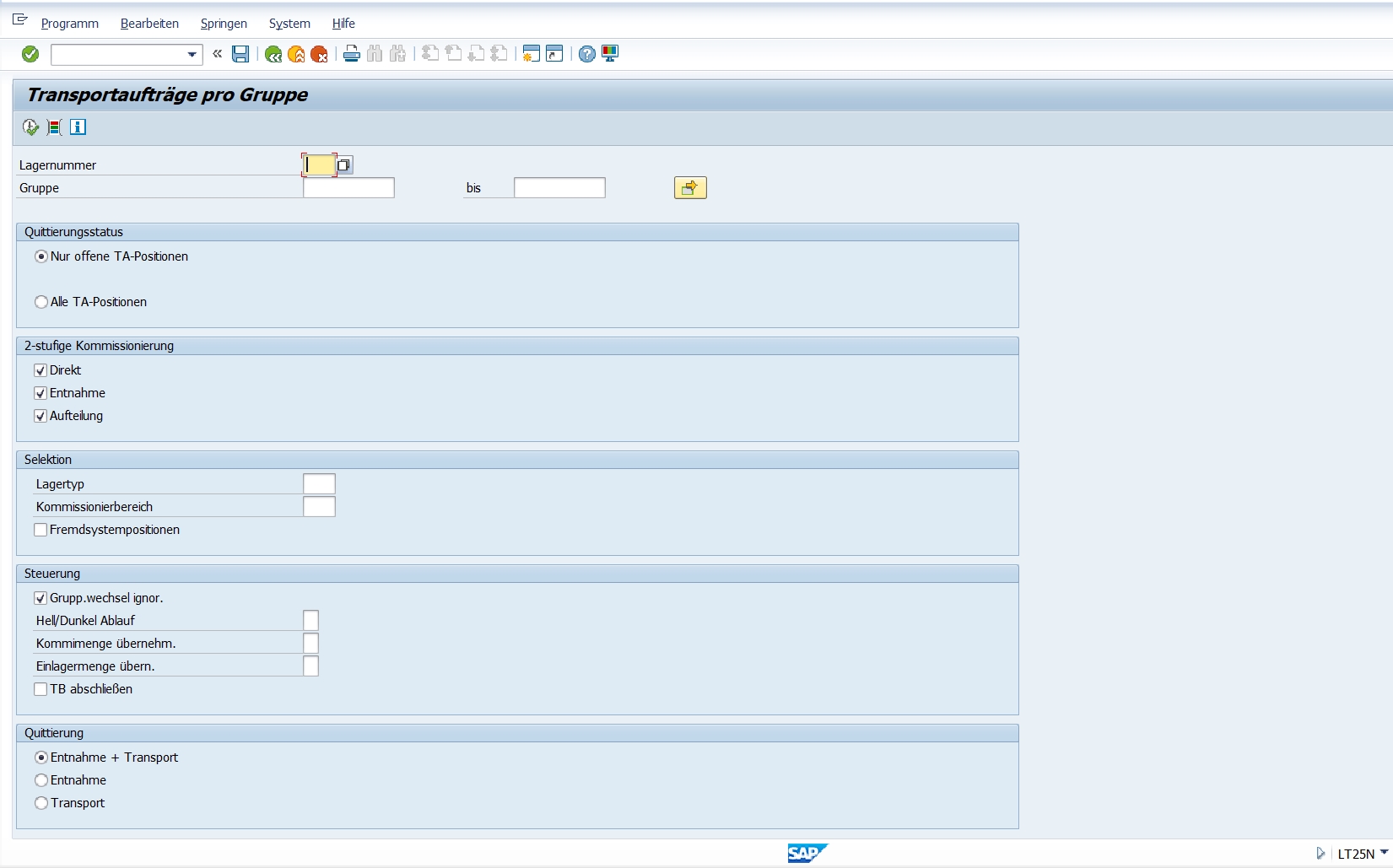This screenshot has width=1393, height=868.
Task: Click the Hell/Dunkel Ablauf input field
Action: 310,621
